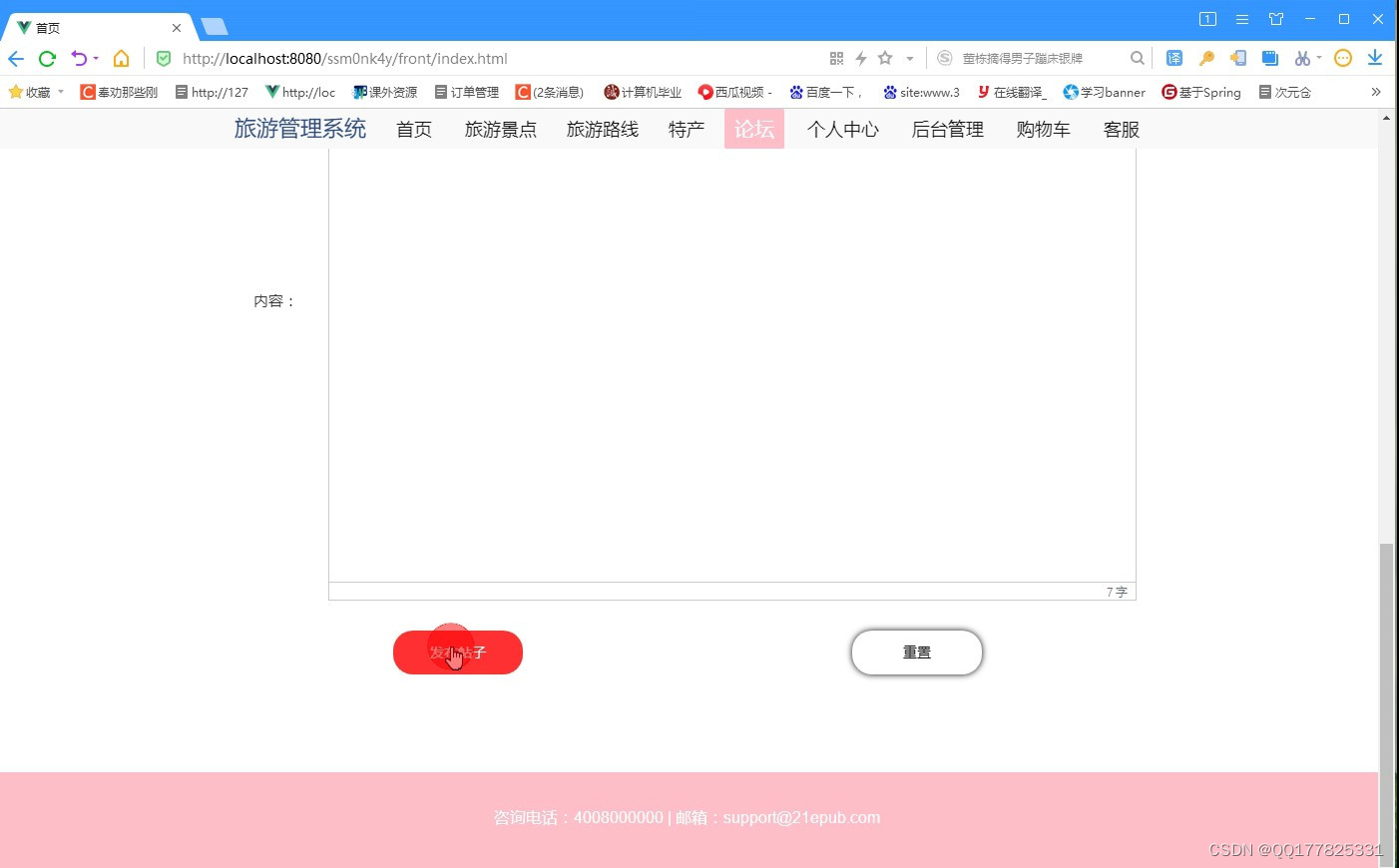Reload the page with the green refresh icon
This screenshot has height=868, width=1399.
[47, 59]
